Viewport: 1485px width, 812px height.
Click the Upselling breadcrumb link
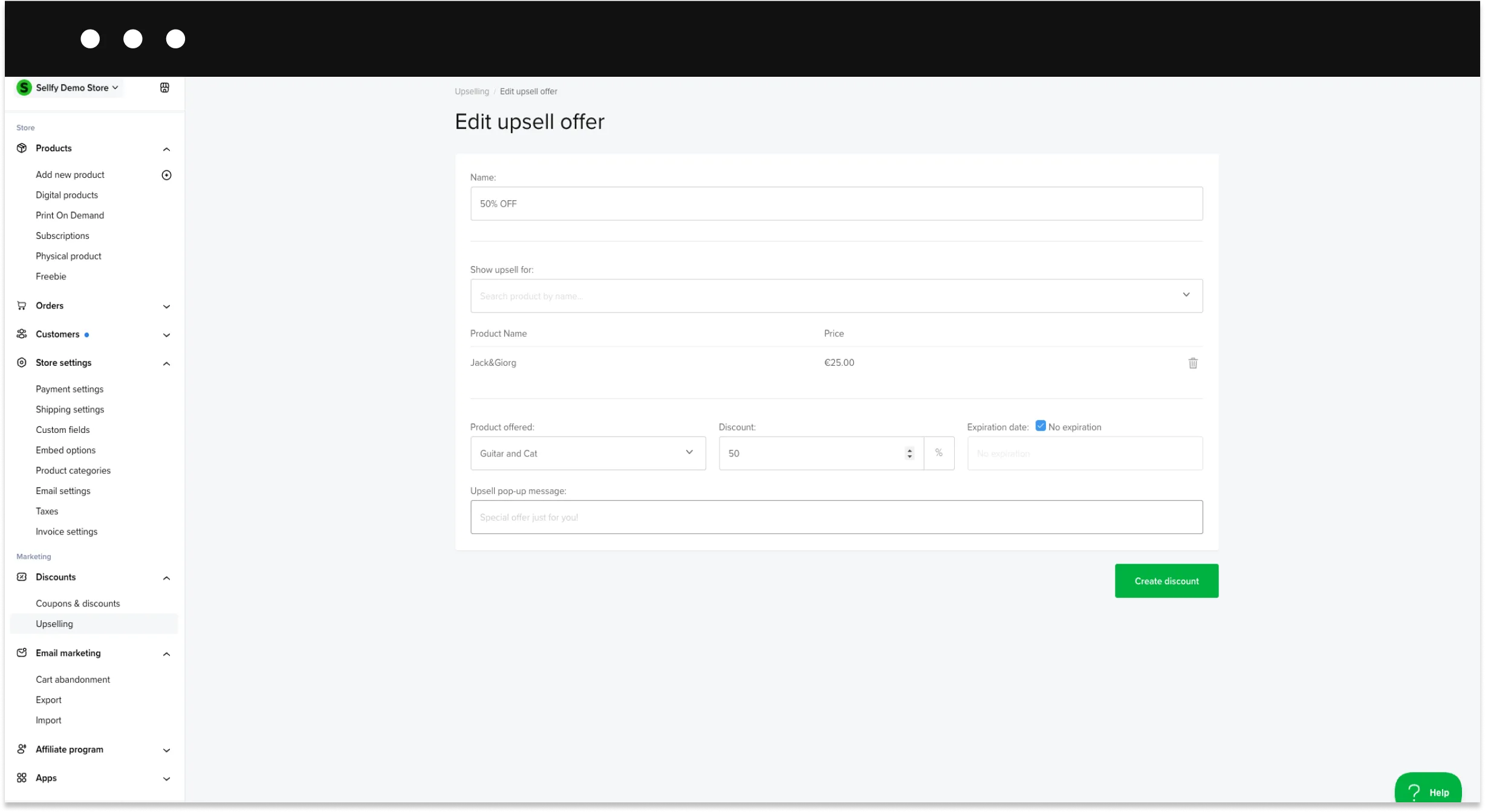[472, 91]
